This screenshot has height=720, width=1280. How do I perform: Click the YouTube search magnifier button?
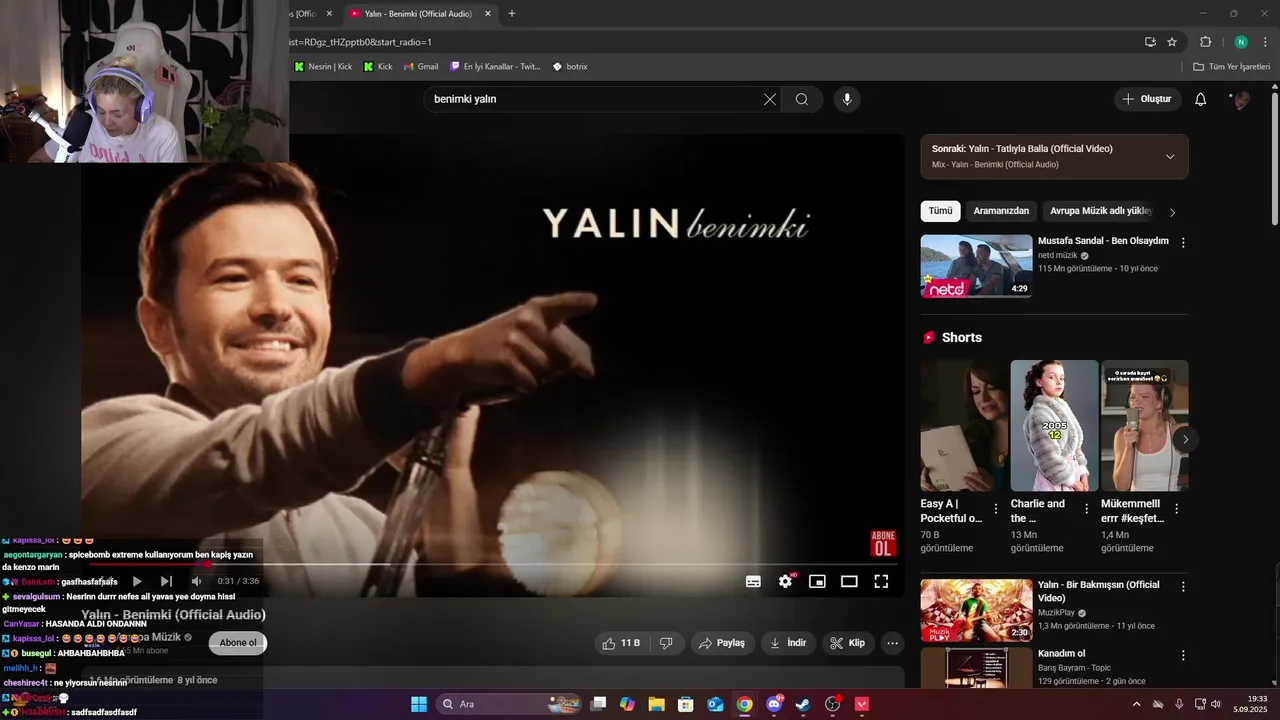point(802,99)
